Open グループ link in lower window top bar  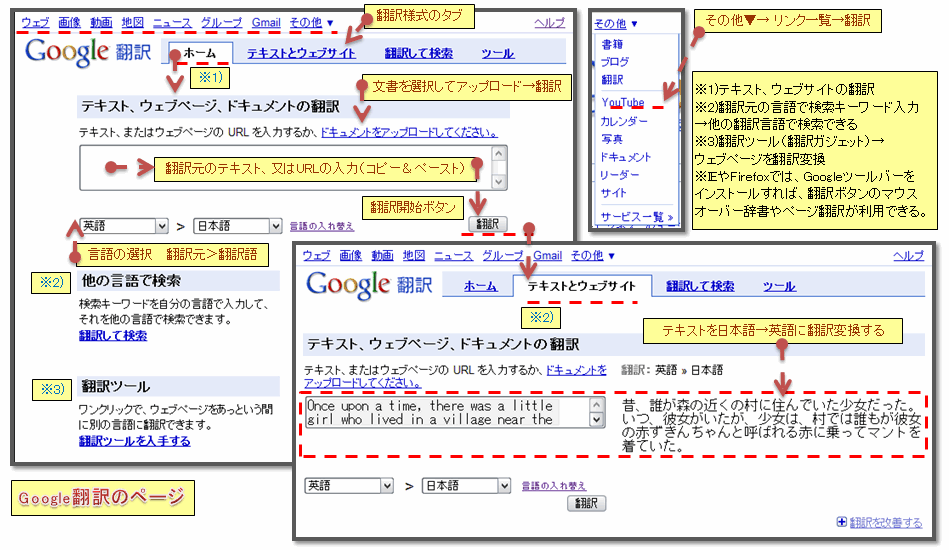click(x=503, y=255)
